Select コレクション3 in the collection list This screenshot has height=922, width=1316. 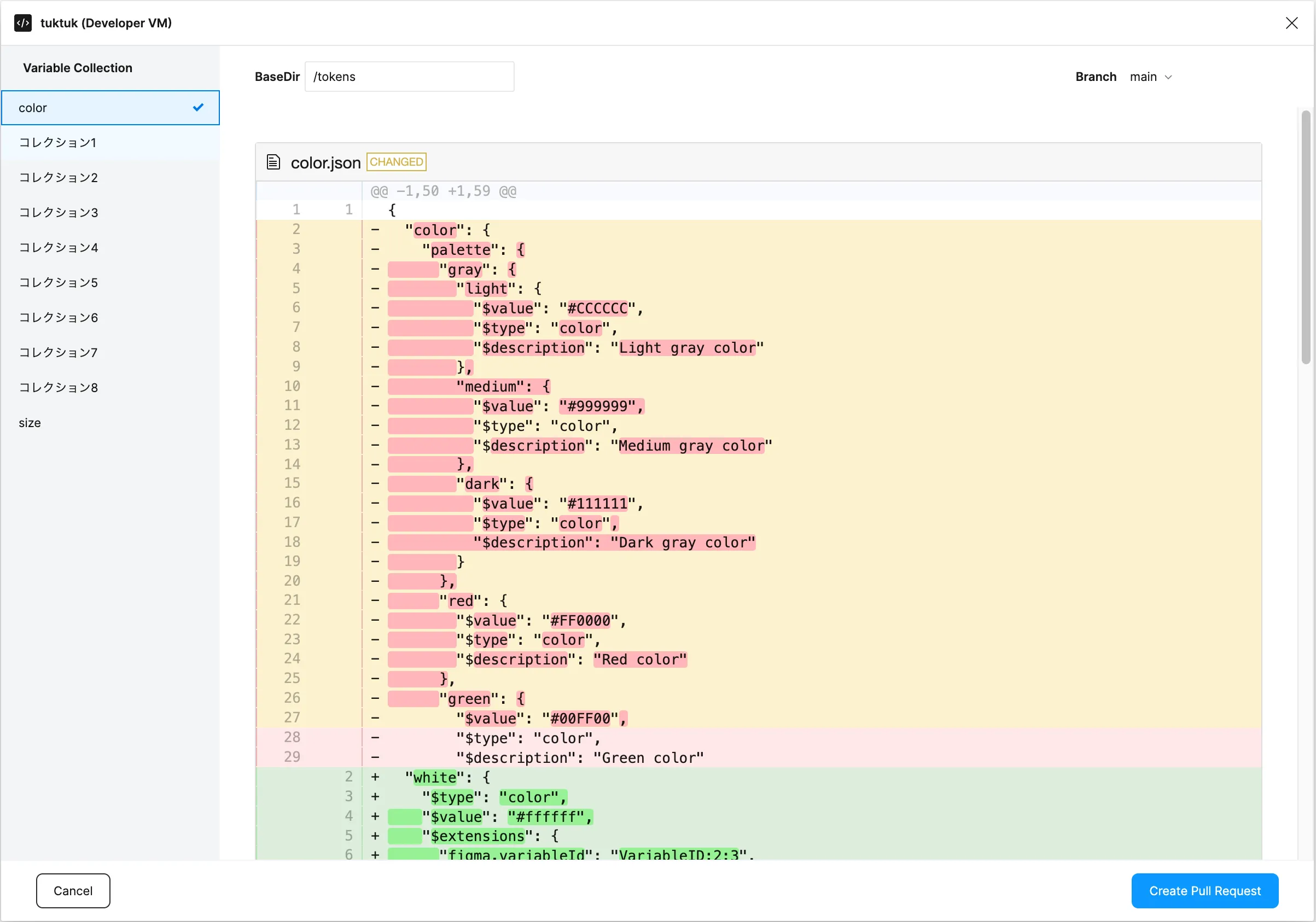[x=110, y=213]
